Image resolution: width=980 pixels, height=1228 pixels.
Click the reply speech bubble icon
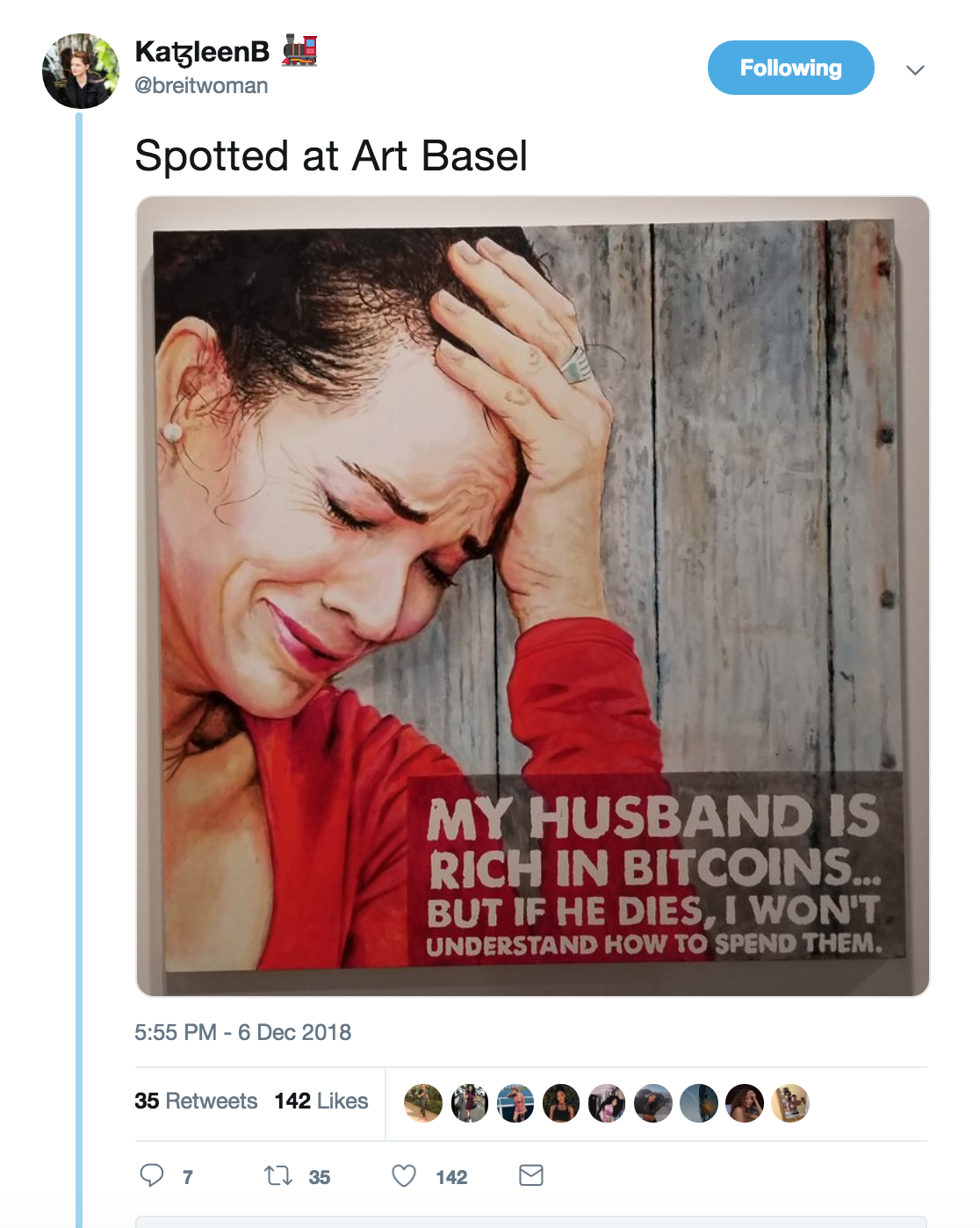click(152, 1175)
